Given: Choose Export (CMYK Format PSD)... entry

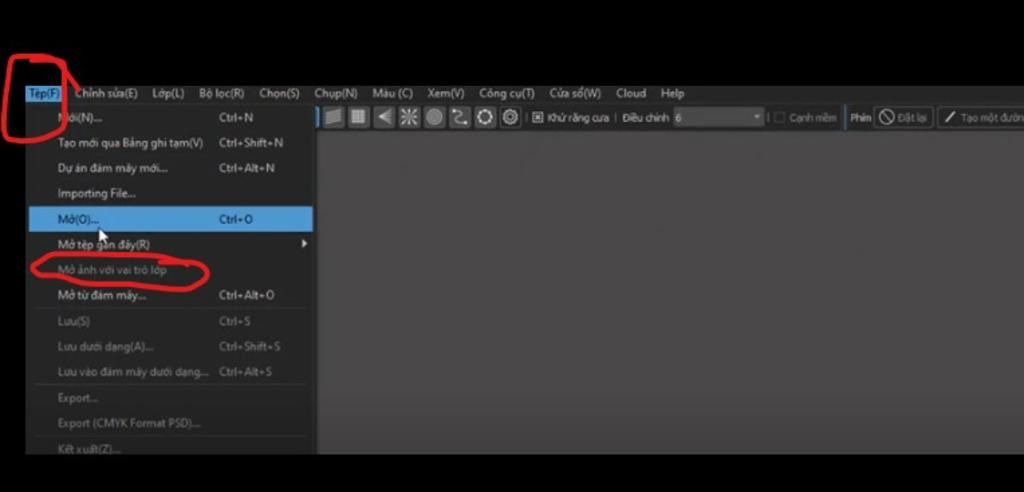Looking at the screenshot, I should point(170,423).
